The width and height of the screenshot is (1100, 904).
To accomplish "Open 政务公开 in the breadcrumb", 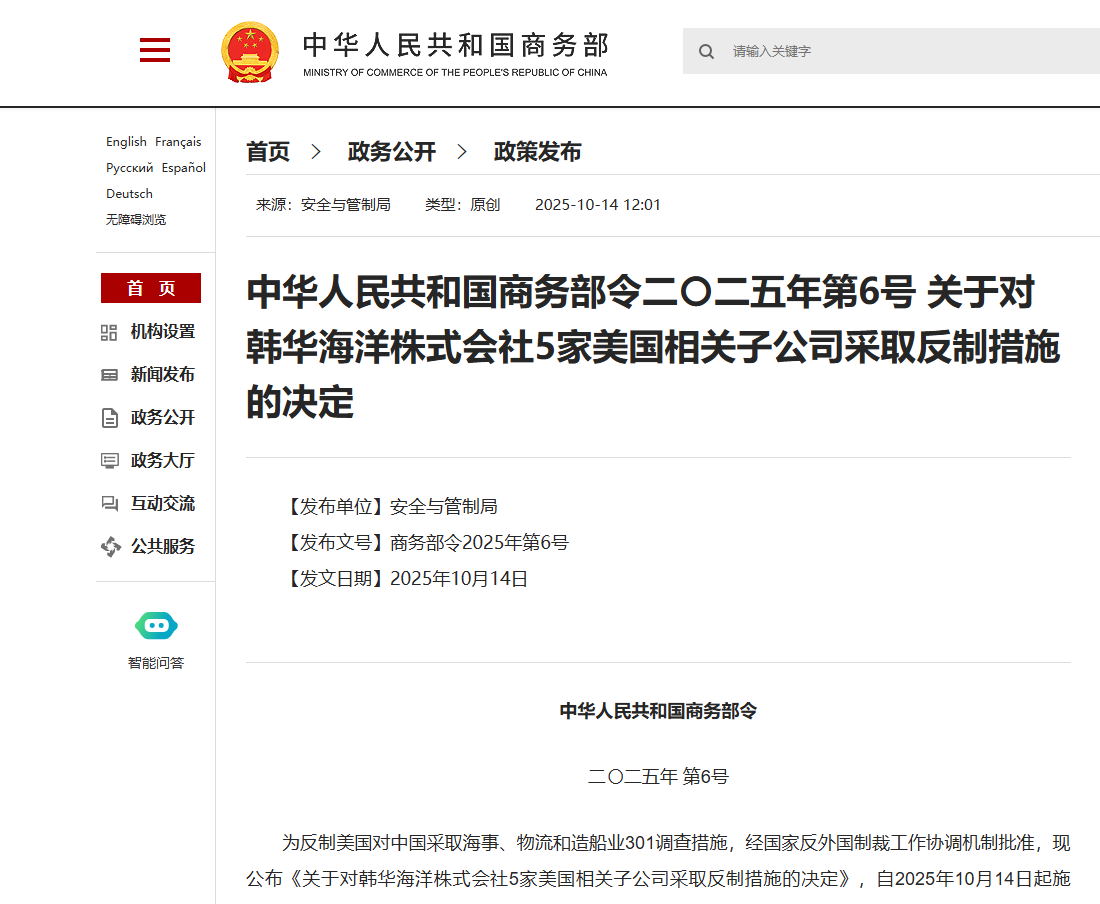I will click(392, 152).
